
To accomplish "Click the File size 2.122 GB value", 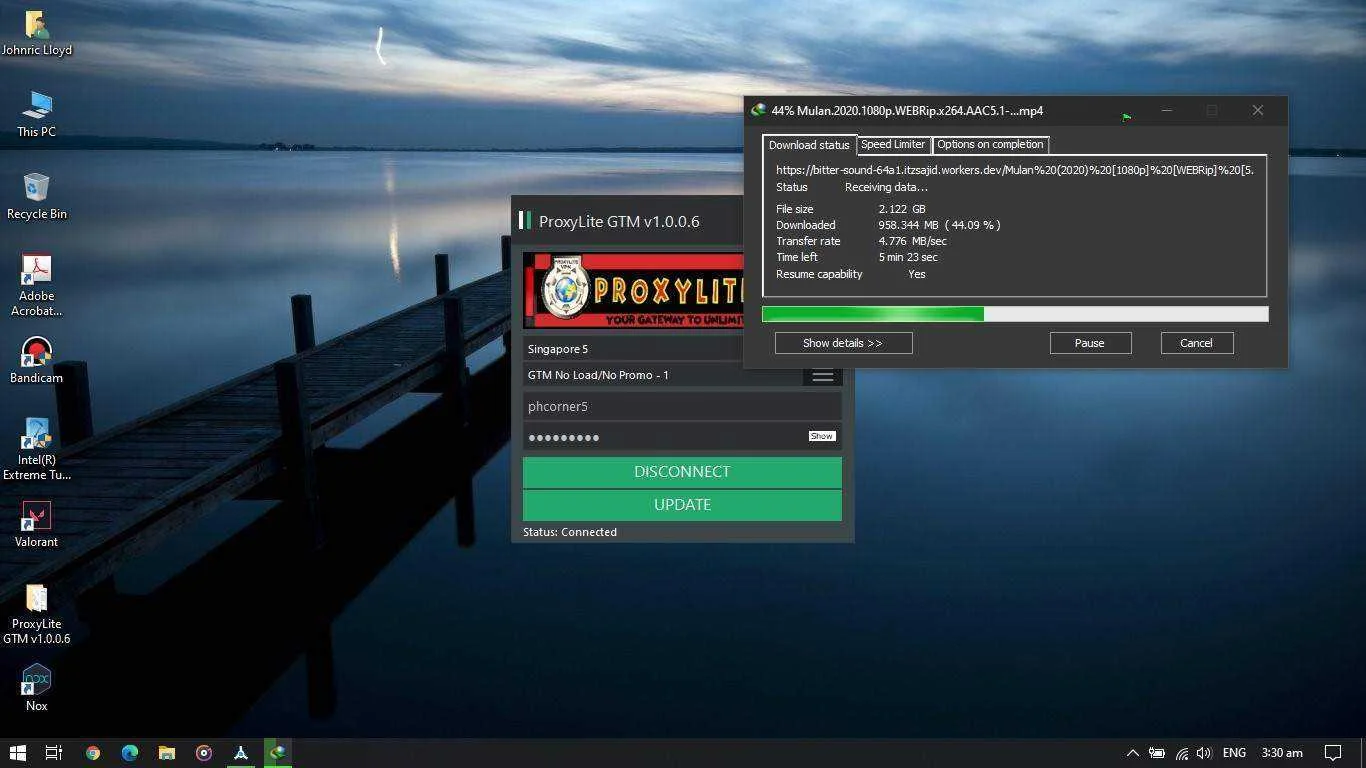I will pos(902,209).
